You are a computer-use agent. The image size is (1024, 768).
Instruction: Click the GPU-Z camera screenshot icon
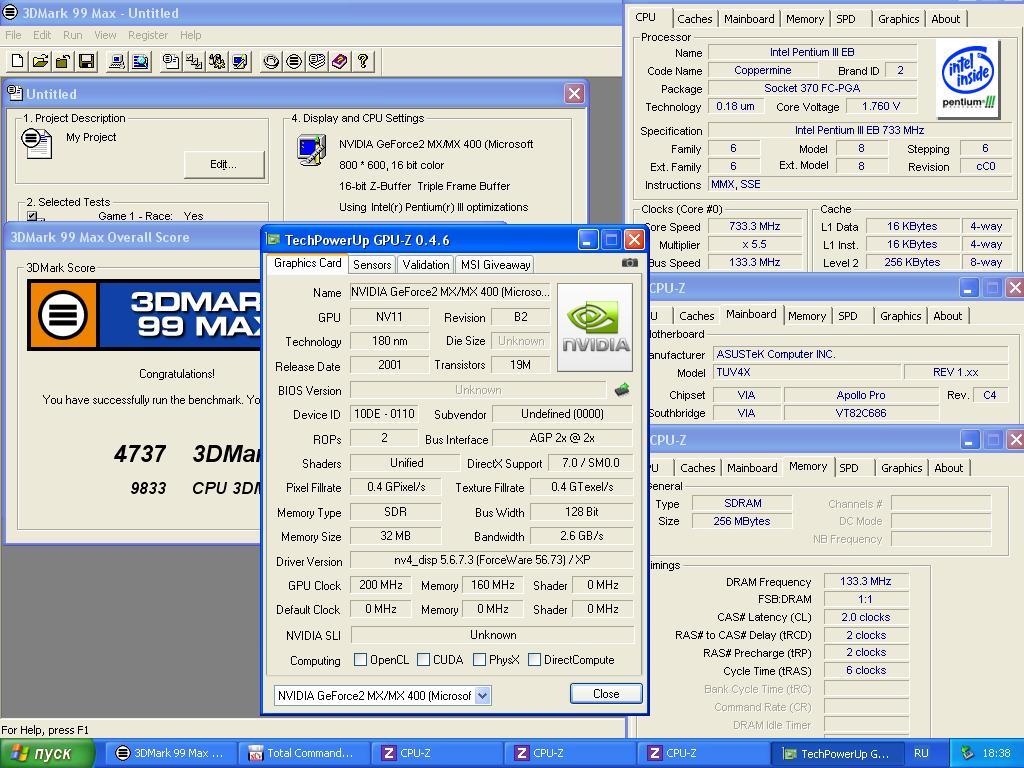(x=630, y=263)
